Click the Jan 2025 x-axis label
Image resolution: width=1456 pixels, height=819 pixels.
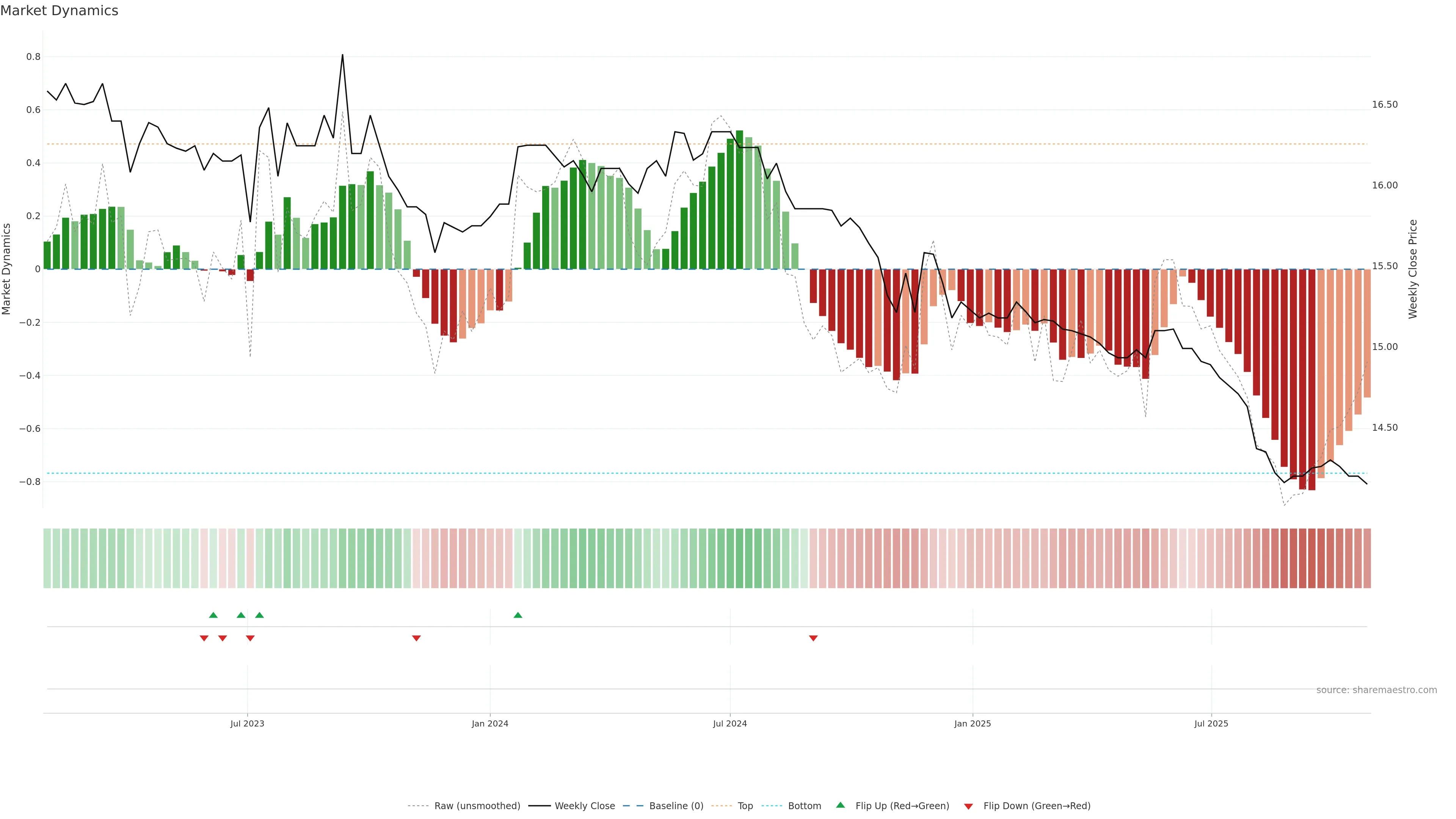(972, 723)
